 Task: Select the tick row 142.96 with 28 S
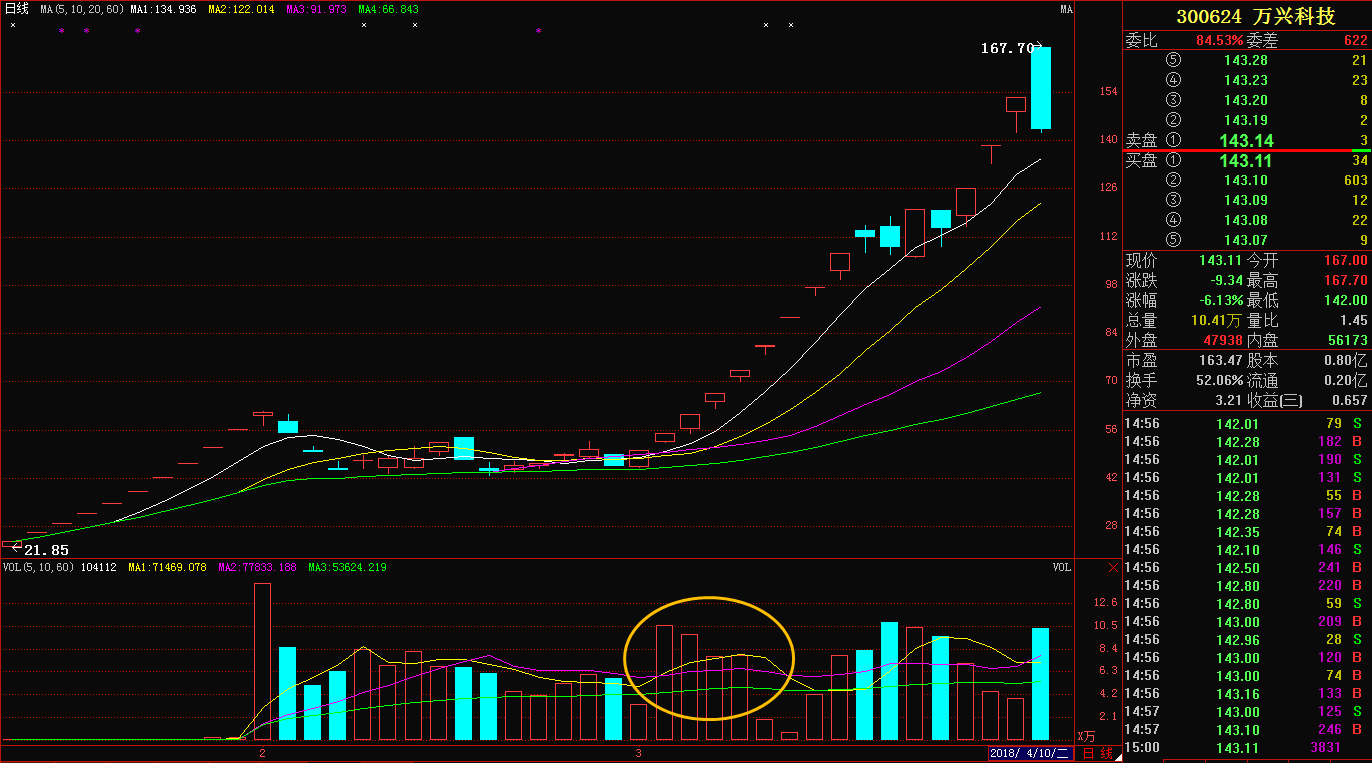[x=1247, y=639]
